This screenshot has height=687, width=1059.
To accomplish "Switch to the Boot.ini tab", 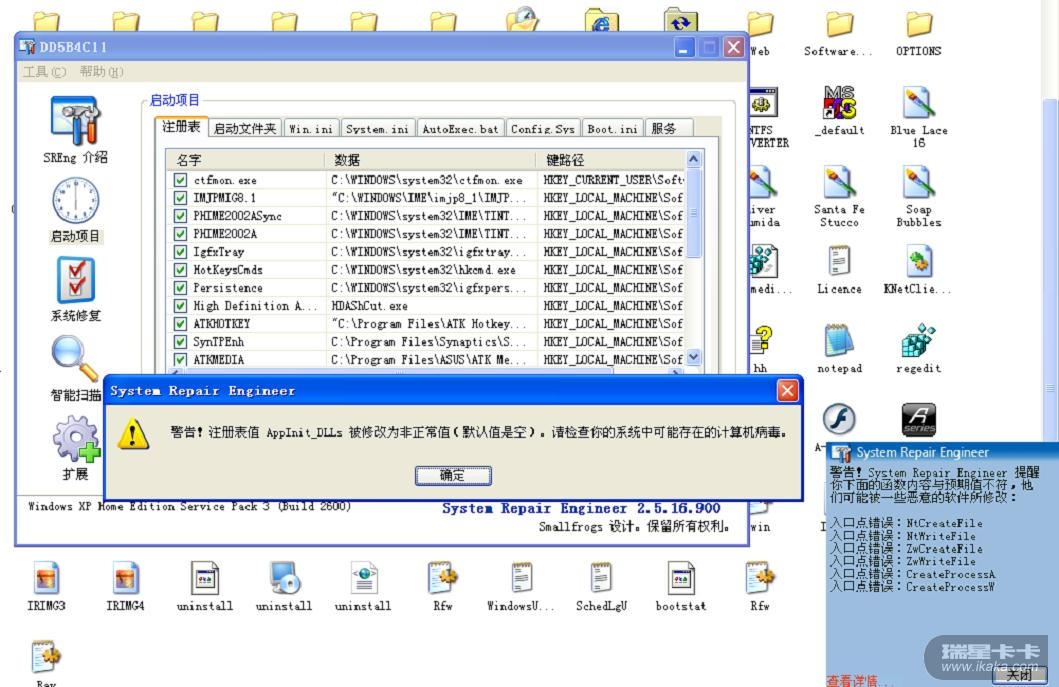I will tap(612, 128).
